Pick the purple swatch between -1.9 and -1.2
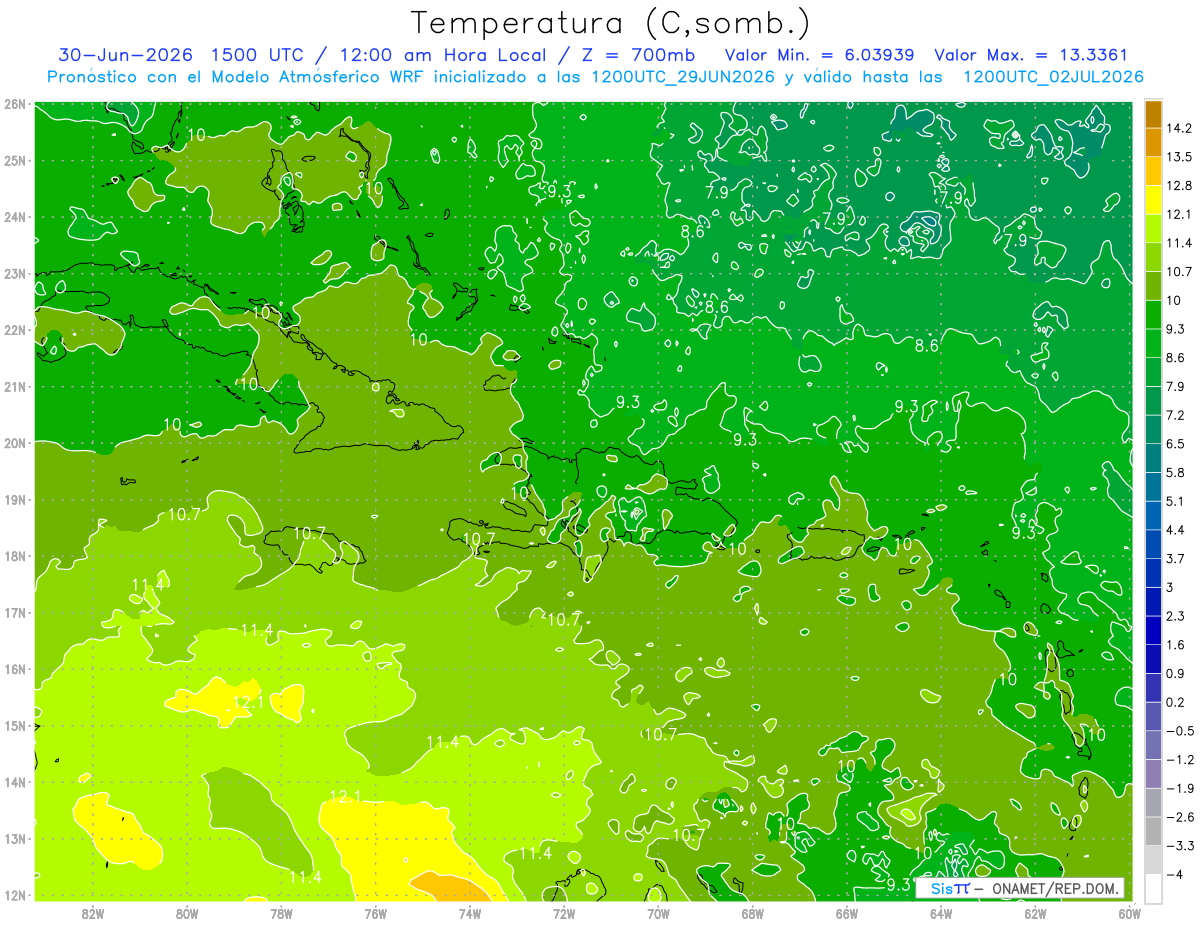The width and height of the screenshot is (1200, 927). [x=1153, y=773]
